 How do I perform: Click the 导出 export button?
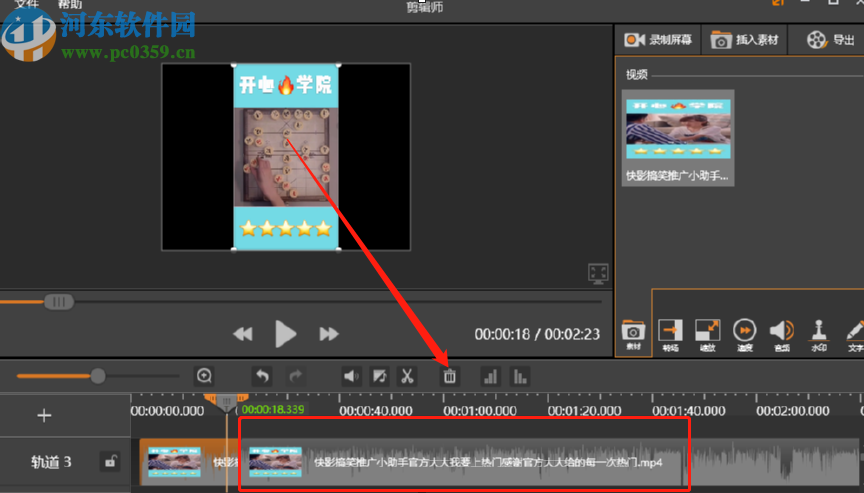coord(833,40)
